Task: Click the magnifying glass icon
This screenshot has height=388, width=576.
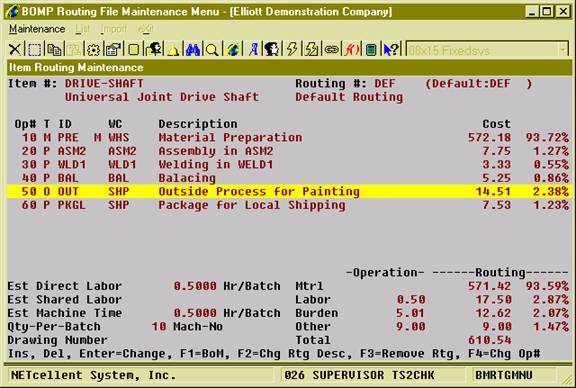Action: point(212,50)
